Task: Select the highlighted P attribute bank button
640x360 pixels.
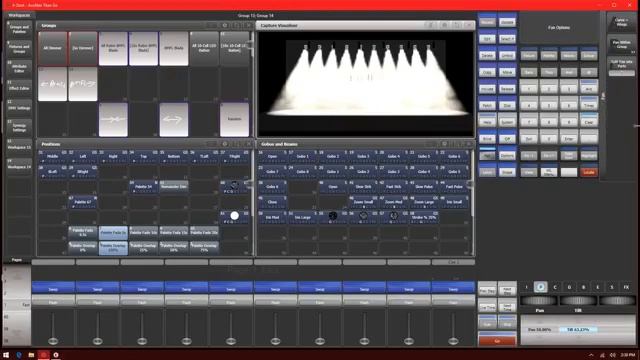Action: point(540,287)
